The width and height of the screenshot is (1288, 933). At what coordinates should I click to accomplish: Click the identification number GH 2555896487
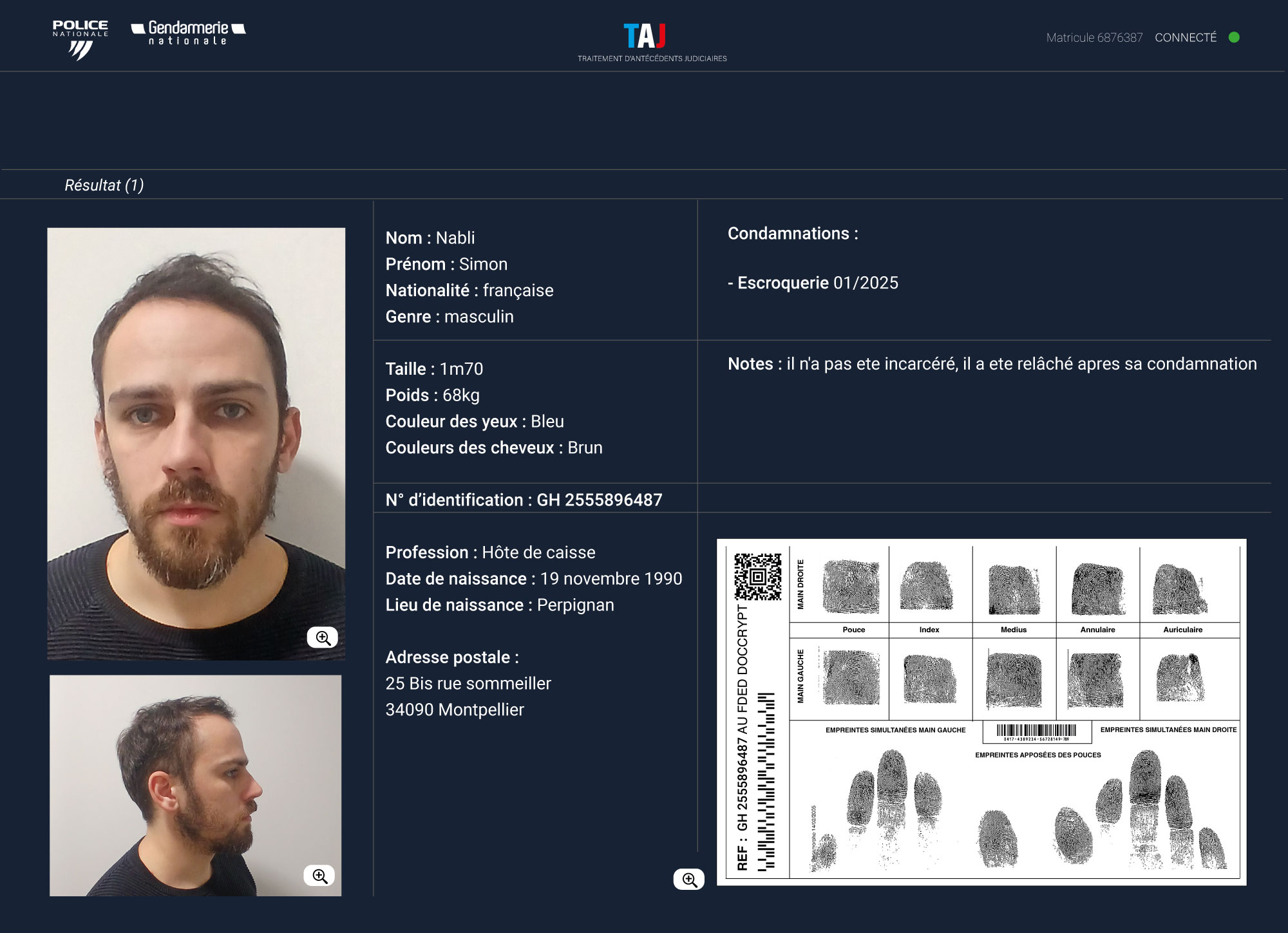[x=599, y=500]
